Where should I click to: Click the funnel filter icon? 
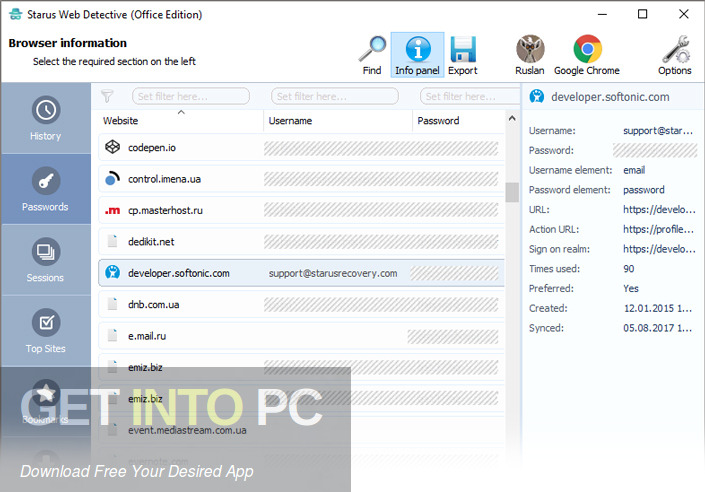click(107, 96)
